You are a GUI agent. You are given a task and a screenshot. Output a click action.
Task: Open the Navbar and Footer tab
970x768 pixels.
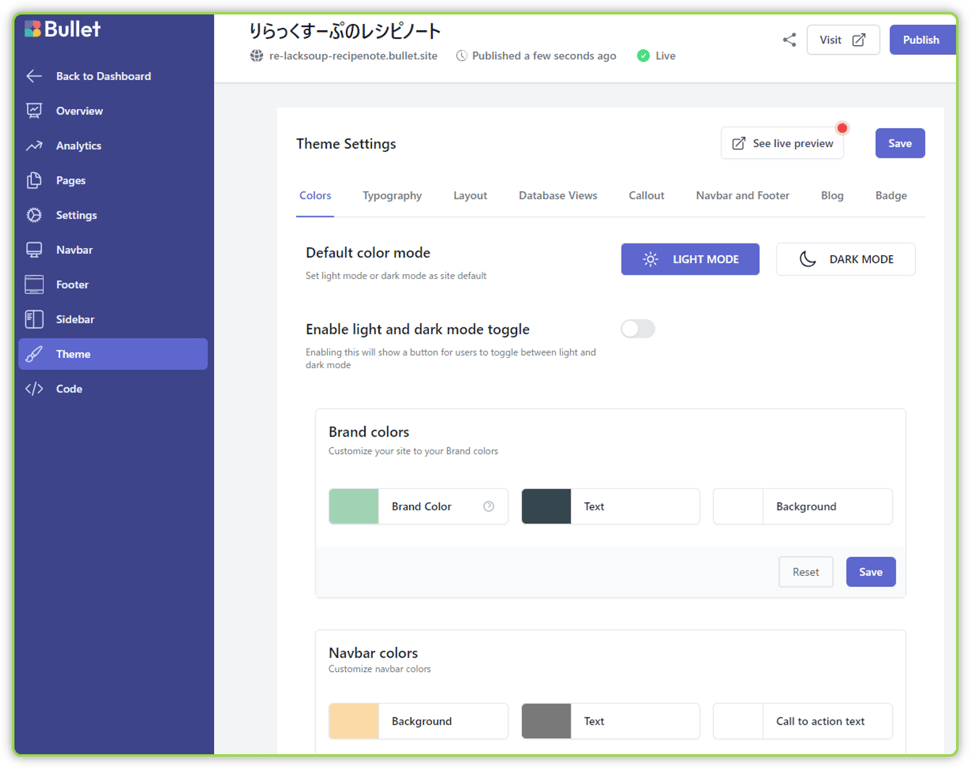pos(742,196)
